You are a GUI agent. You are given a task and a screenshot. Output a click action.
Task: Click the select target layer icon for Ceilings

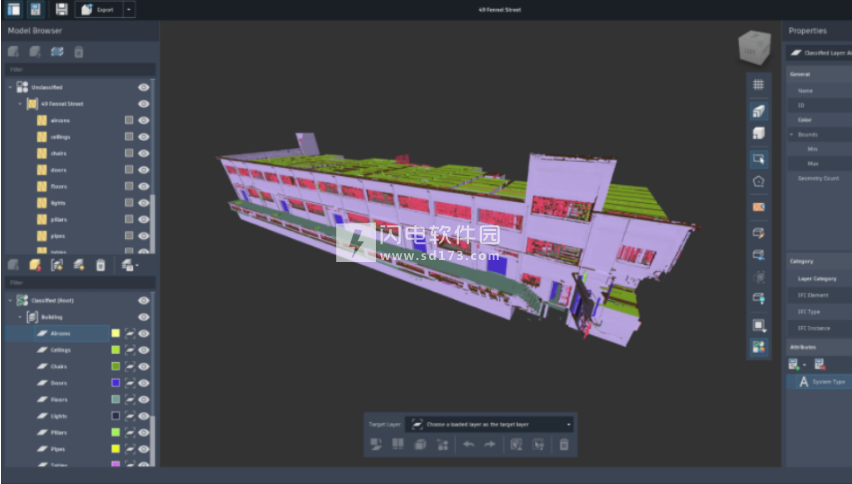coord(130,350)
